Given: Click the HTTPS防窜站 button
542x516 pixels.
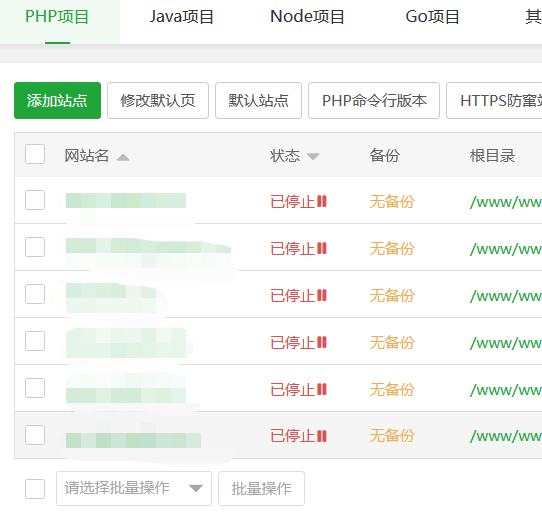Looking at the screenshot, I should [495, 101].
